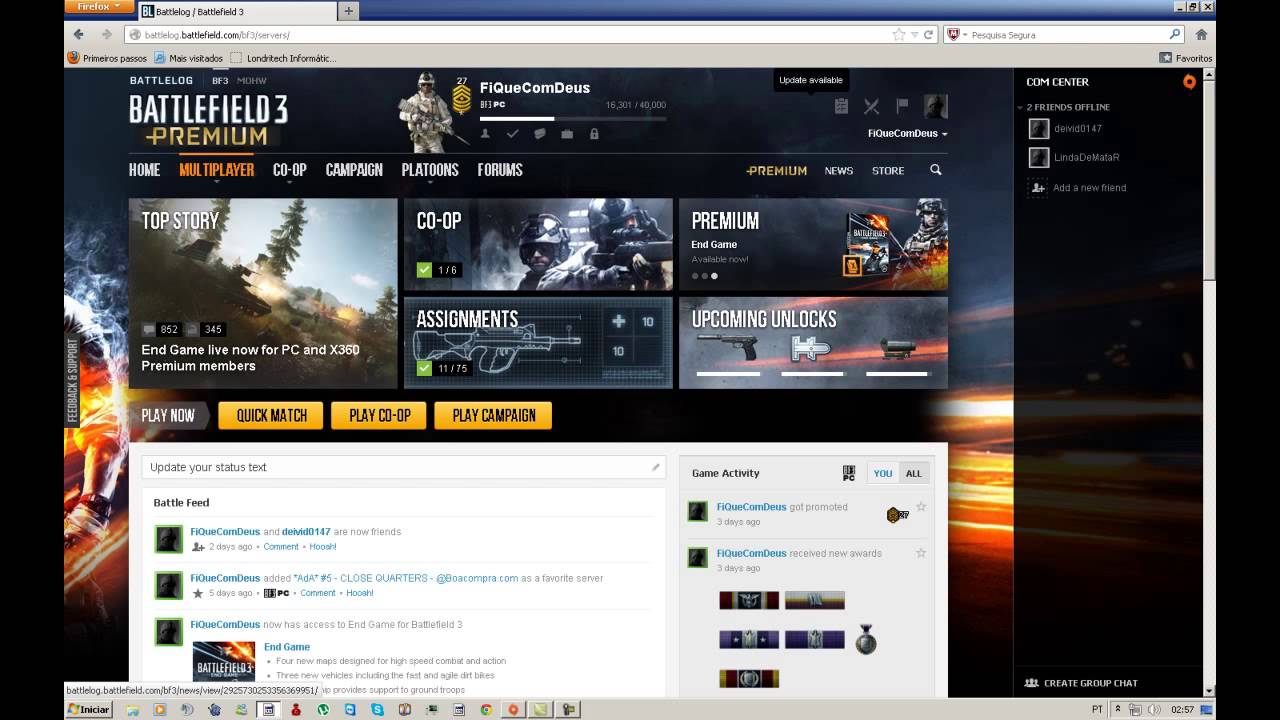Open the Firefox menu dropdown button

(x=99, y=7)
